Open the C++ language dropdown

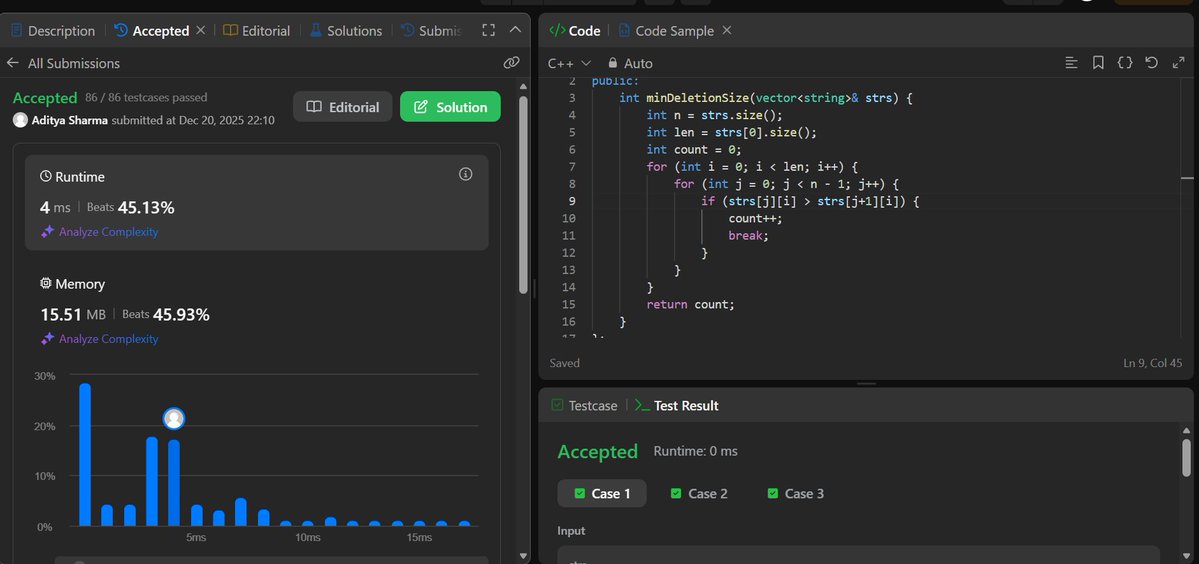(569, 63)
